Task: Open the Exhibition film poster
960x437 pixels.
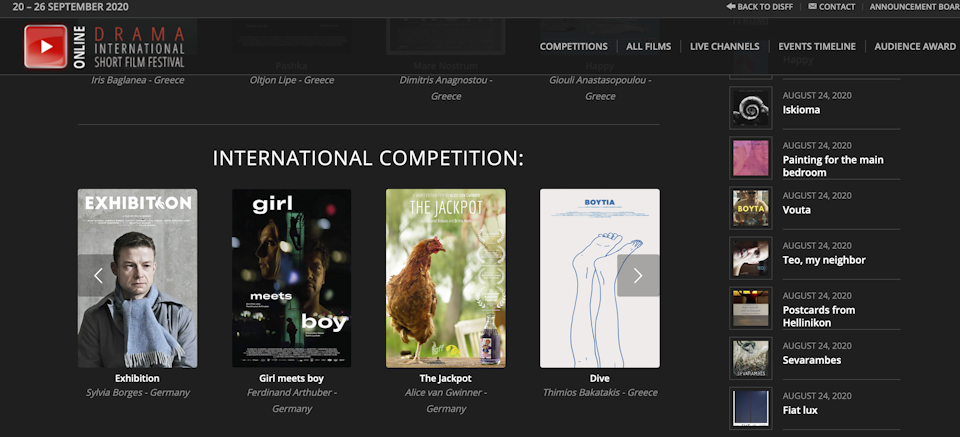Action: (137, 278)
